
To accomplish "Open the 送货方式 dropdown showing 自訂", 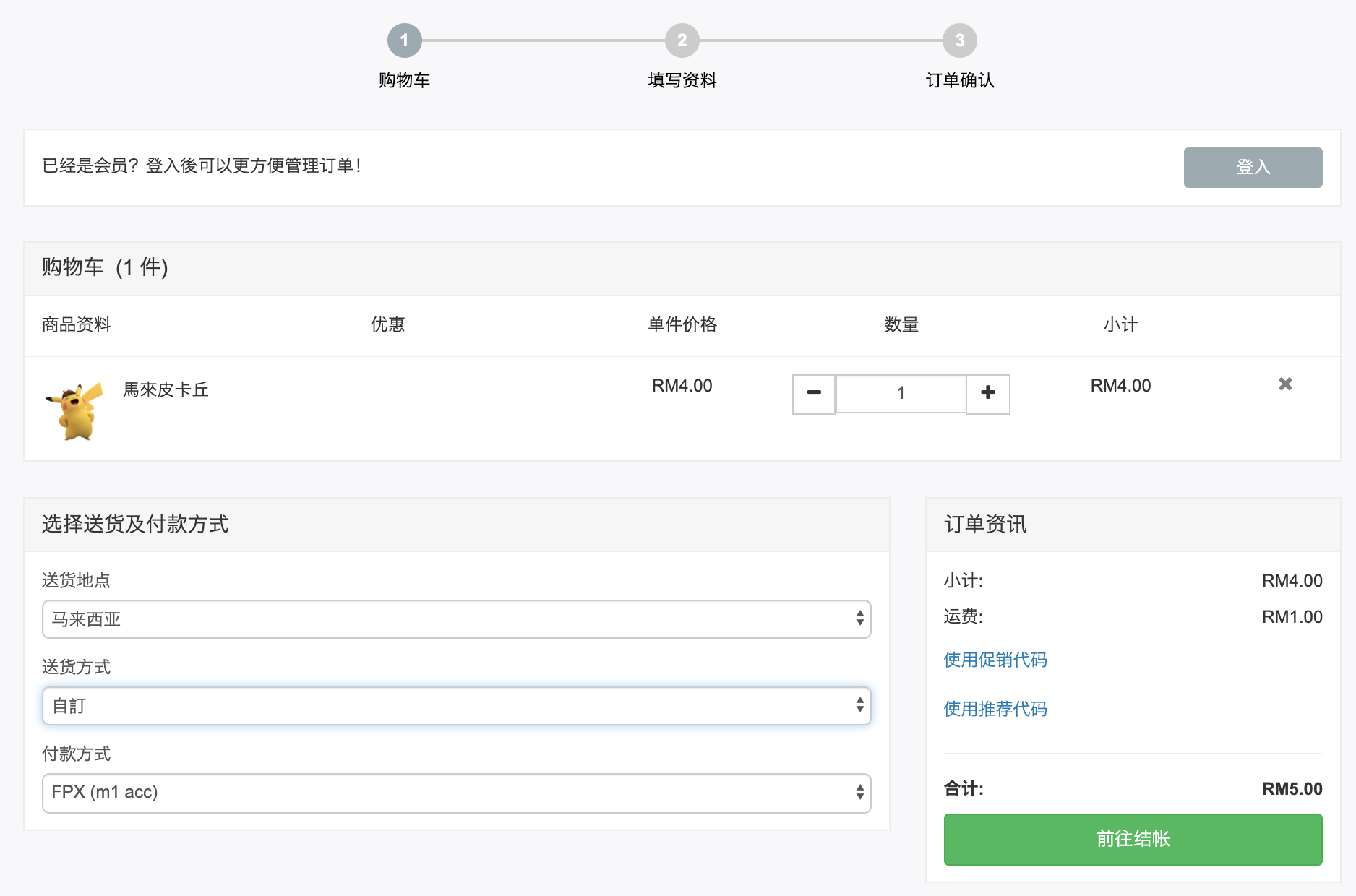I will (x=457, y=706).
